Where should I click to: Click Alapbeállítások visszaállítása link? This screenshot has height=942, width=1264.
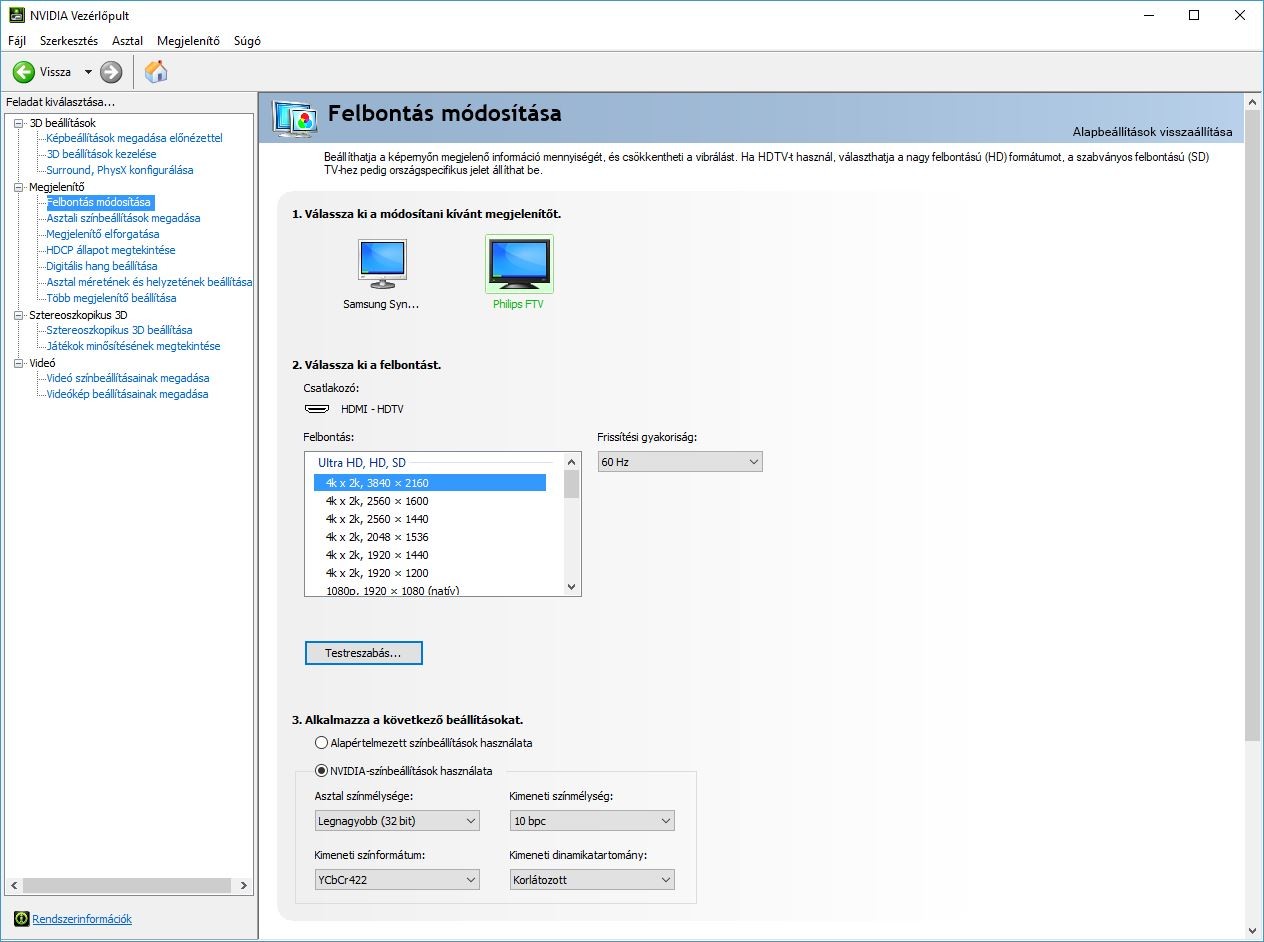pos(1152,132)
